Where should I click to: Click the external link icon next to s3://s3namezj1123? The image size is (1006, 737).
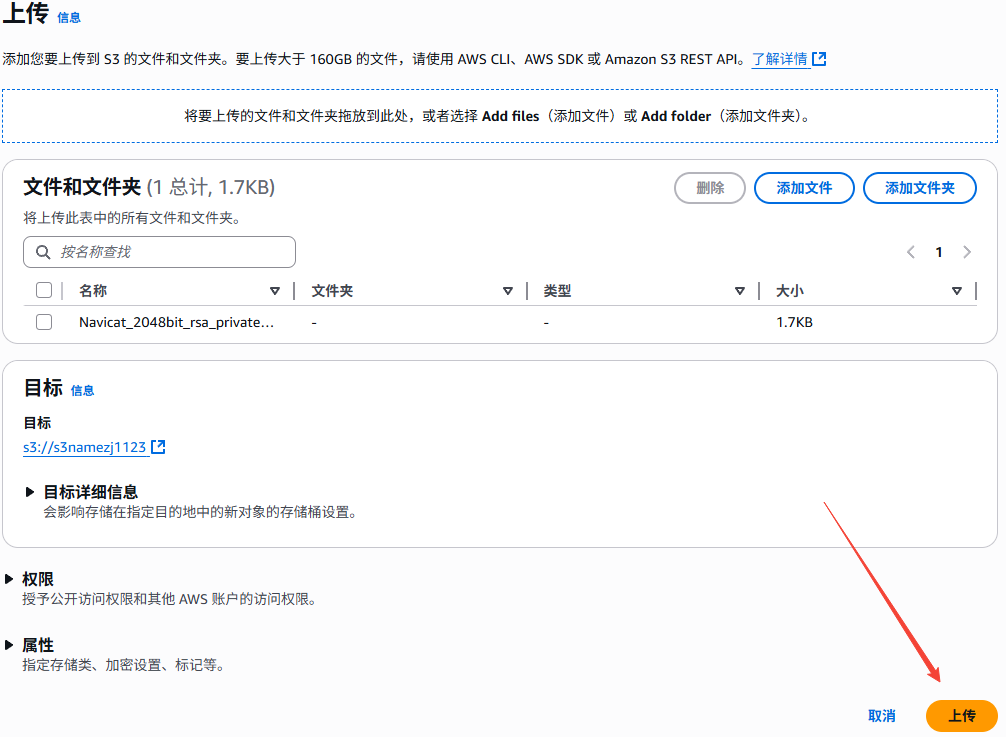[158, 447]
